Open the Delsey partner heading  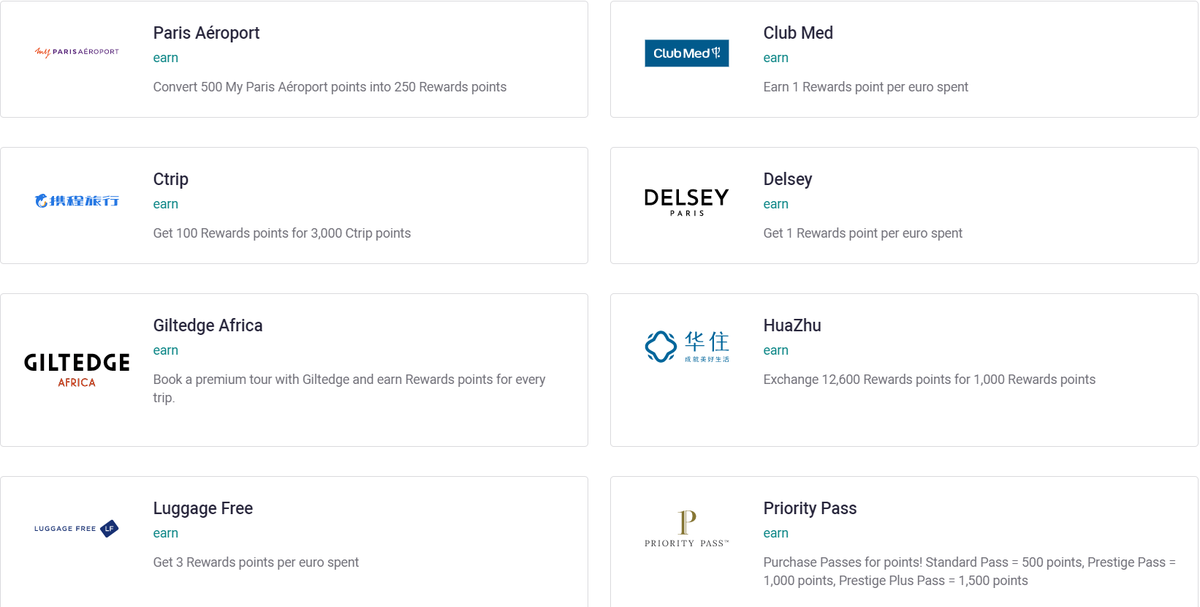pos(788,179)
